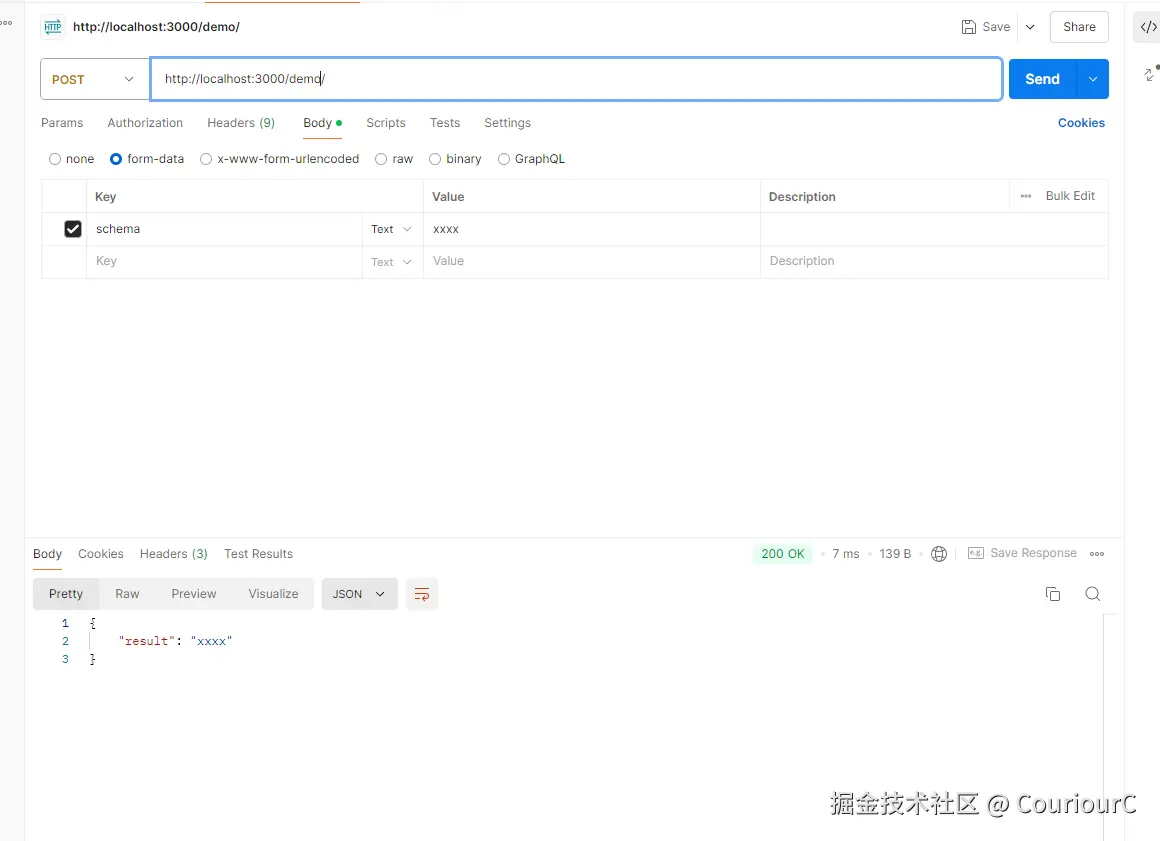Open the Cookies link
Viewport: 1160px width, 841px height.
click(x=1081, y=123)
